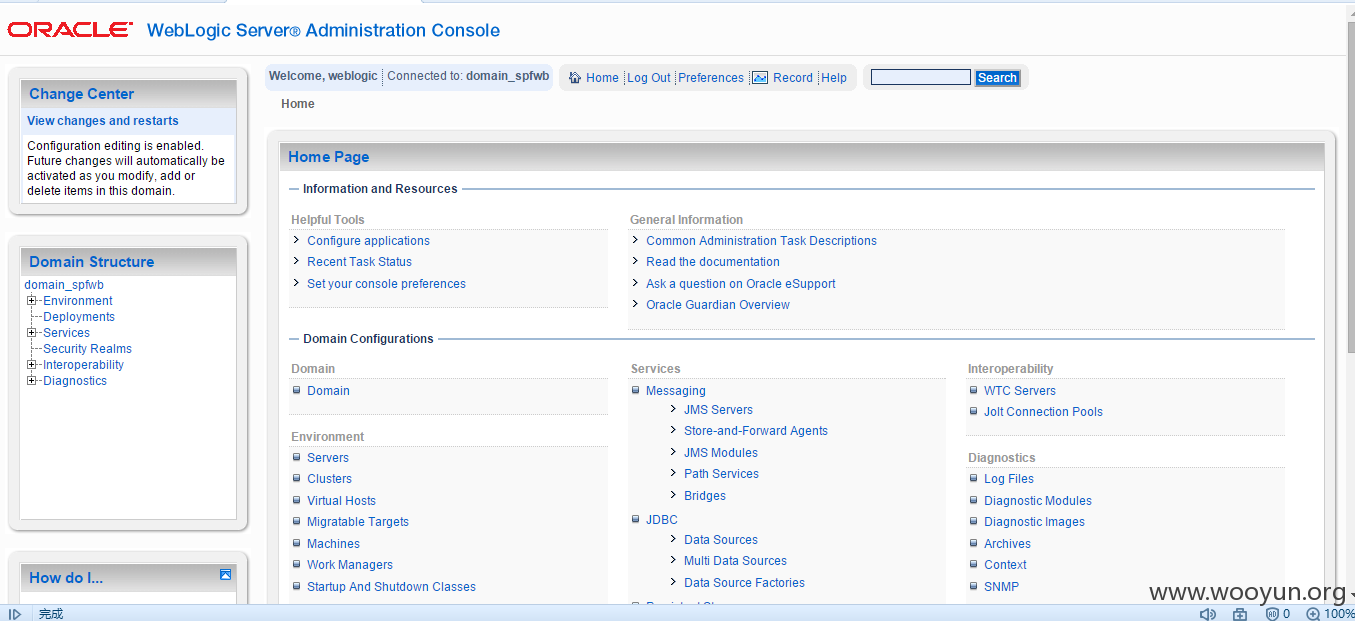Screen dimensions: 1355x621
Task: Click Log Out in top toolbar
Action: pos(649,78)
